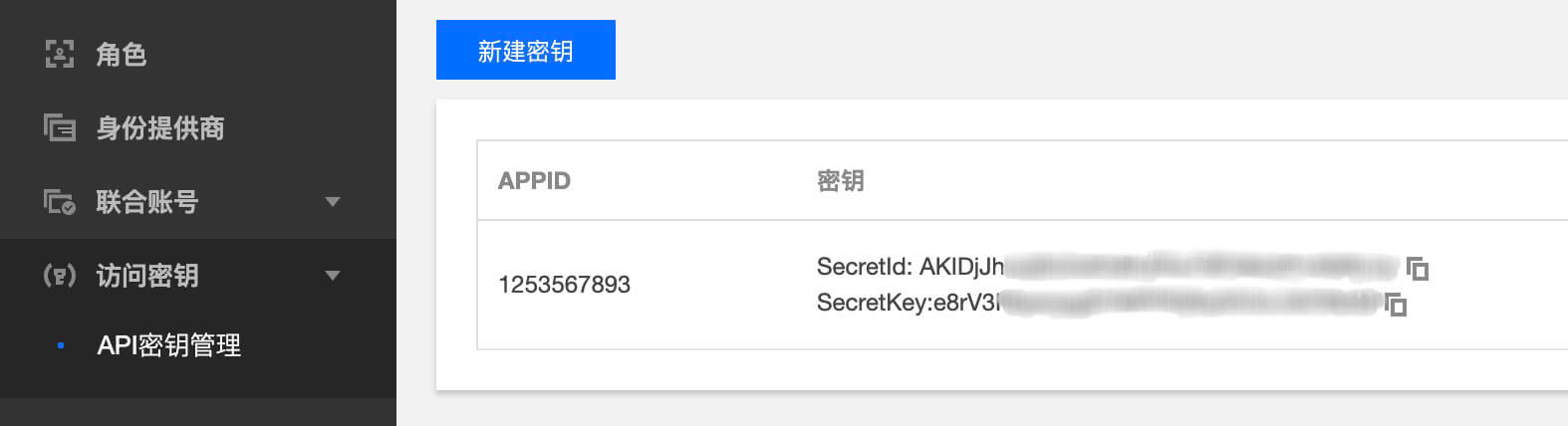Screen dimensions: 1568x426
Task: Click the 访问密钥 access key icon
Action: 60,276
